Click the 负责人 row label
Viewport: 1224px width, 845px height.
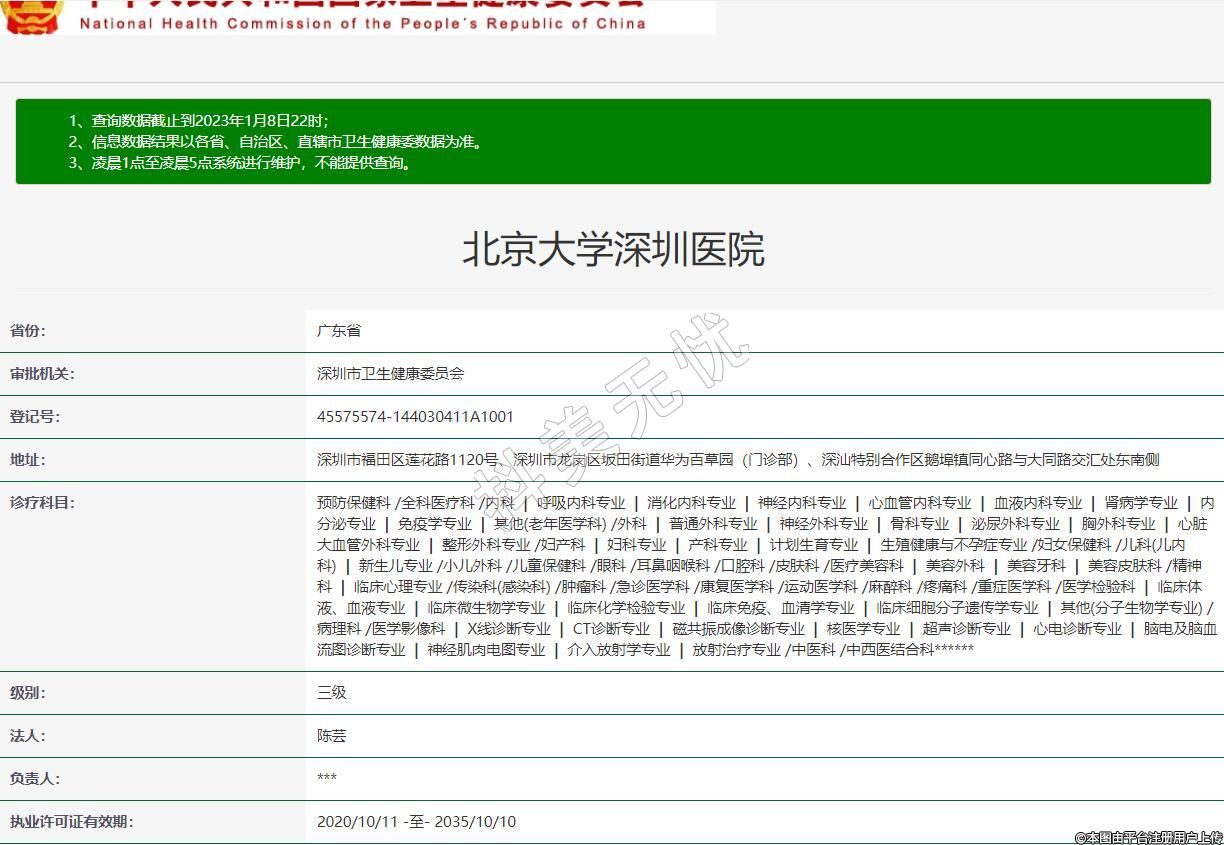pyautogui.click(x=35, y=778)
